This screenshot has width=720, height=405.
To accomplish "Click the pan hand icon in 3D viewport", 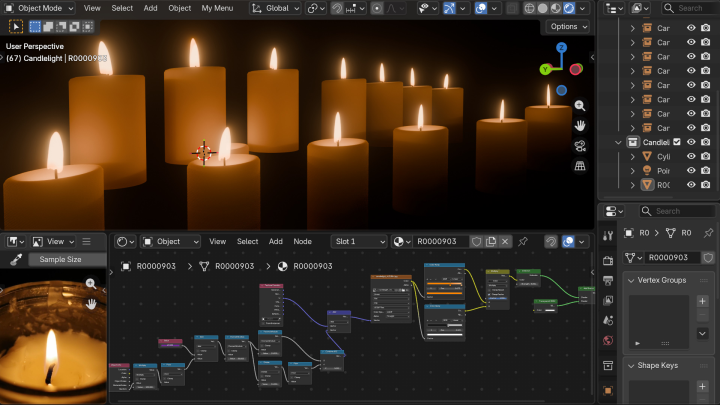I will point(580,126).
